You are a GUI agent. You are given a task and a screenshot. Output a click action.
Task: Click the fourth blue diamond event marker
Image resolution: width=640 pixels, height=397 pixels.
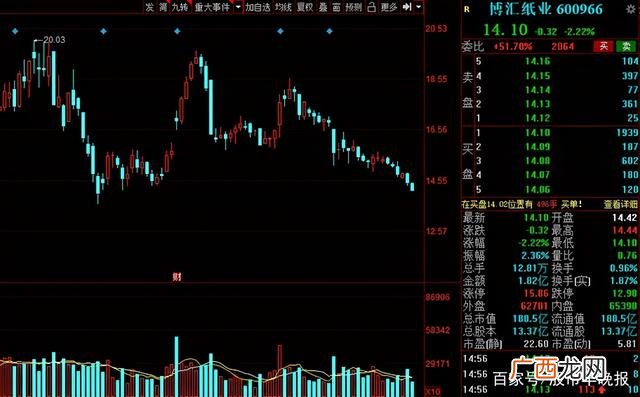click(x=280, y=31)
